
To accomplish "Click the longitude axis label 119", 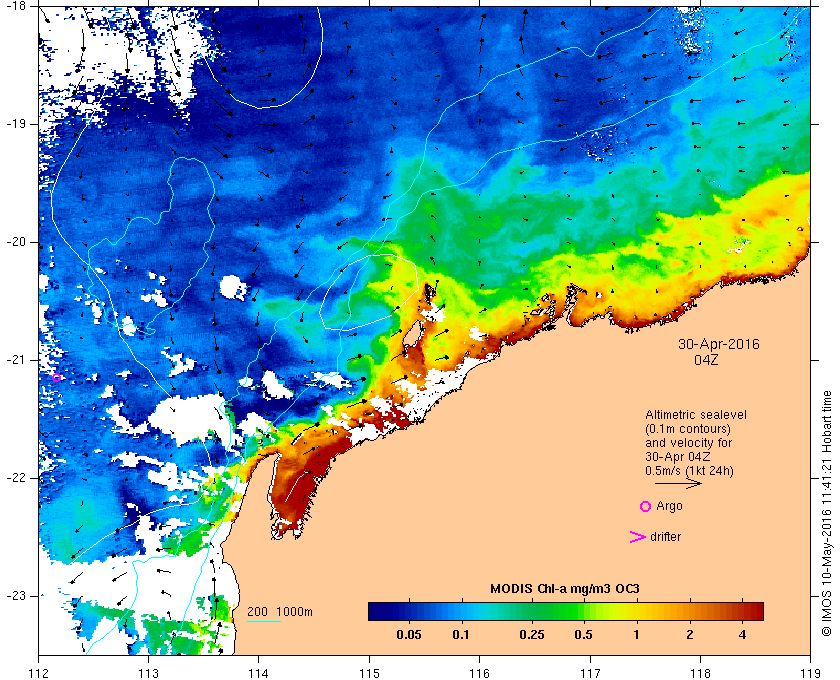I will (x=810, y=673).
